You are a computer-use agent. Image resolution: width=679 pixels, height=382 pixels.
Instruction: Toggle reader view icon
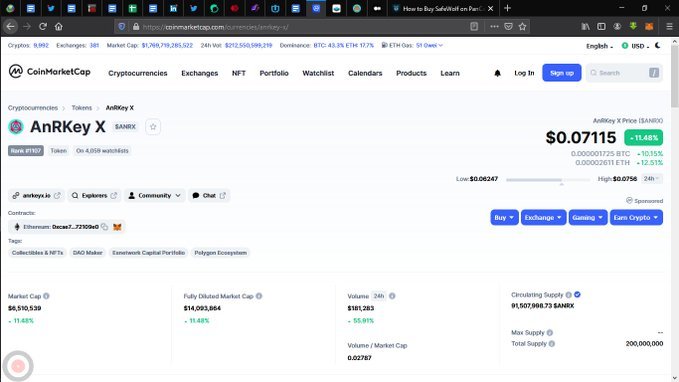coord(474,26)
